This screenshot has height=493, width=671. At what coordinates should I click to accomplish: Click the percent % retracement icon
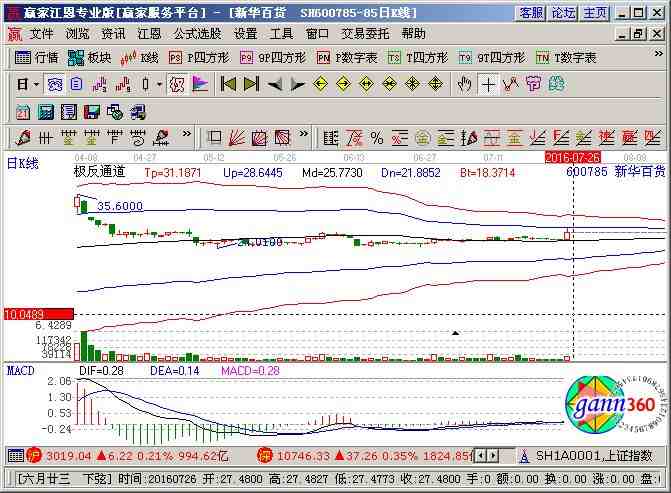click(x=377, y=138)
